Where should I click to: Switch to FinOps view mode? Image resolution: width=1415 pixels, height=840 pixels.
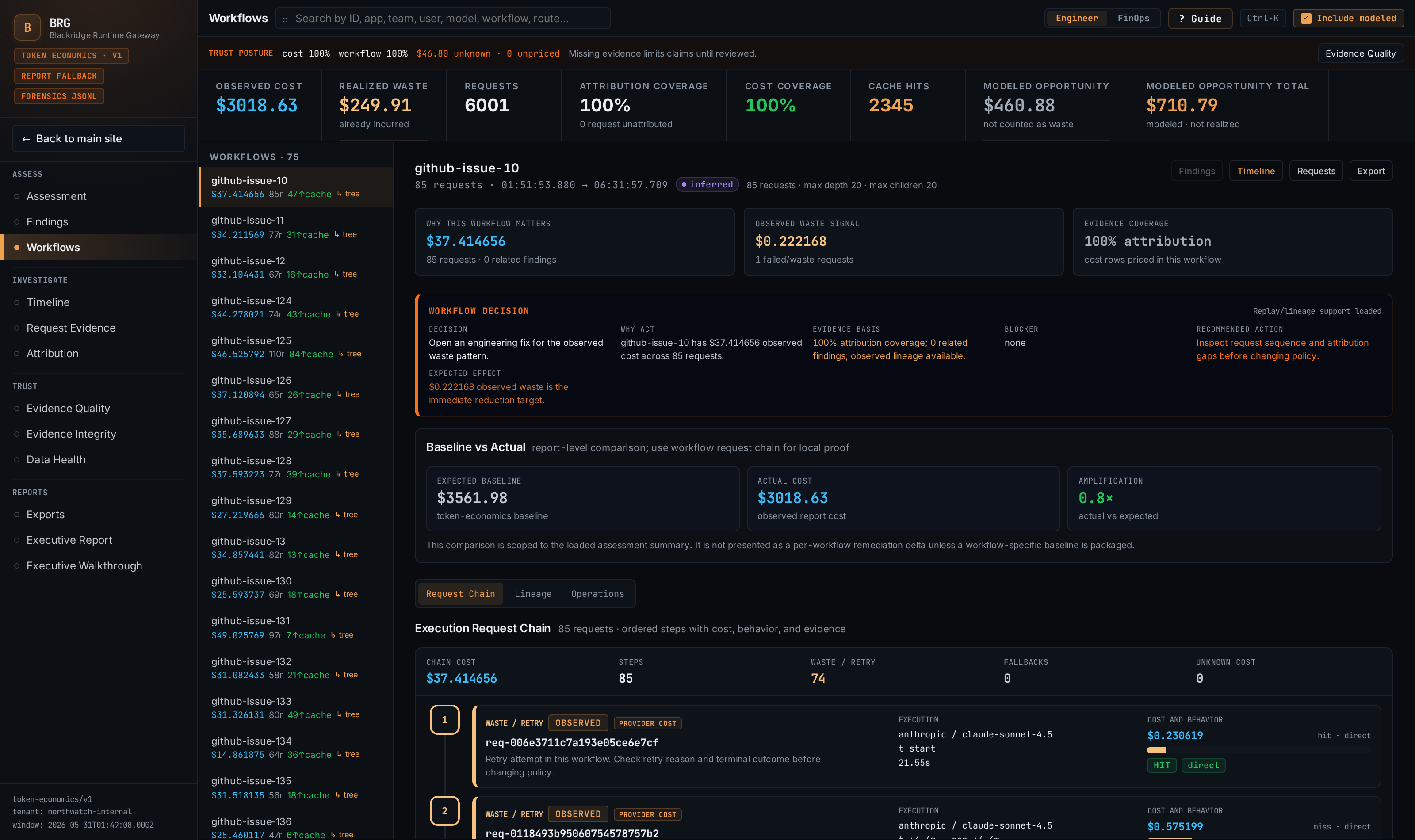1133,18
